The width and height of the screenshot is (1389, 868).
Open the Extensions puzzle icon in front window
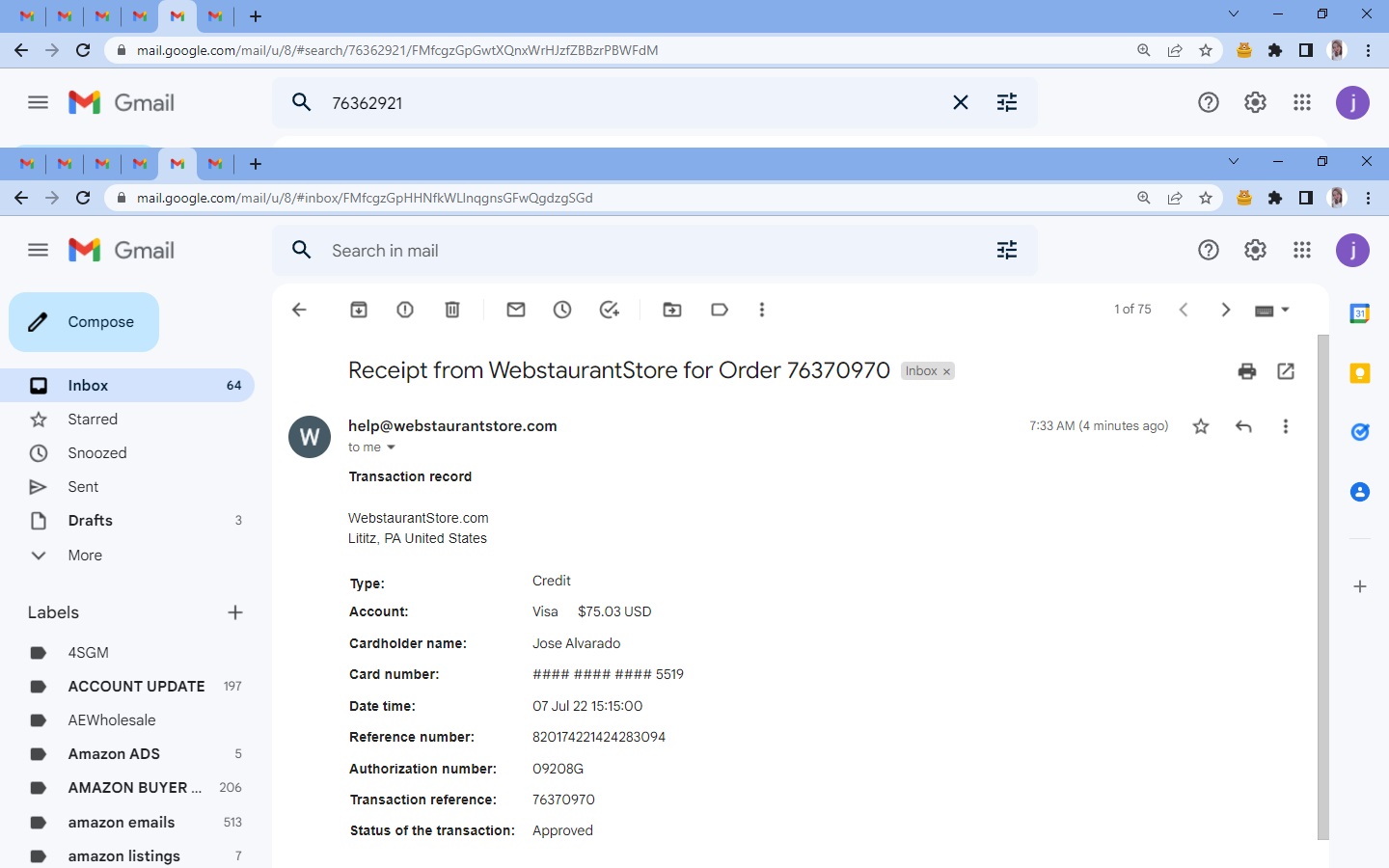coord(1275,198)
